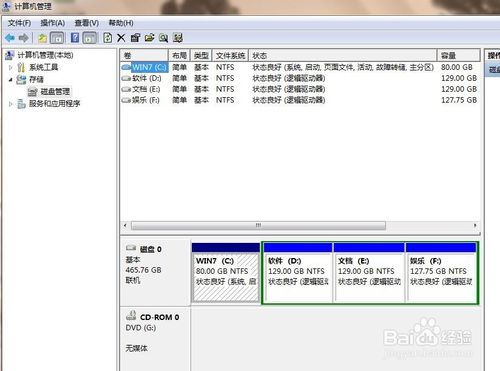Image resolution: width=500 pixels, height=371 pixels.
Task: Click the Refresh toolbar icon
Action: click(107, 38)
